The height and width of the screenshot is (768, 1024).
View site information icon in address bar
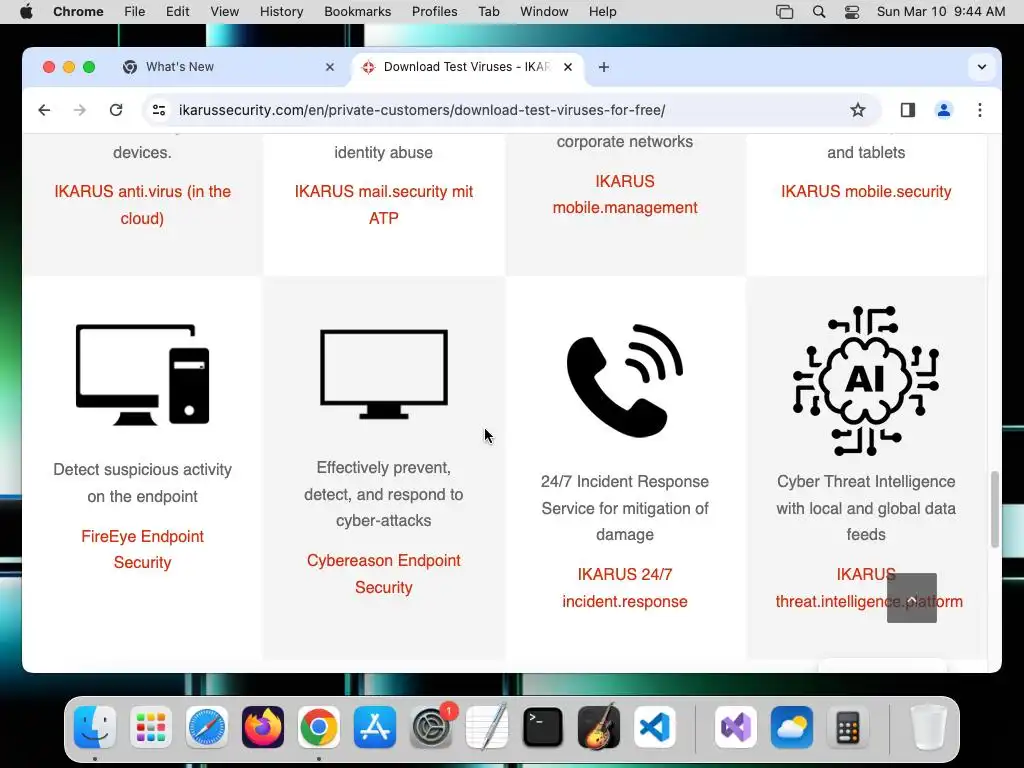[x=159, y=110]
